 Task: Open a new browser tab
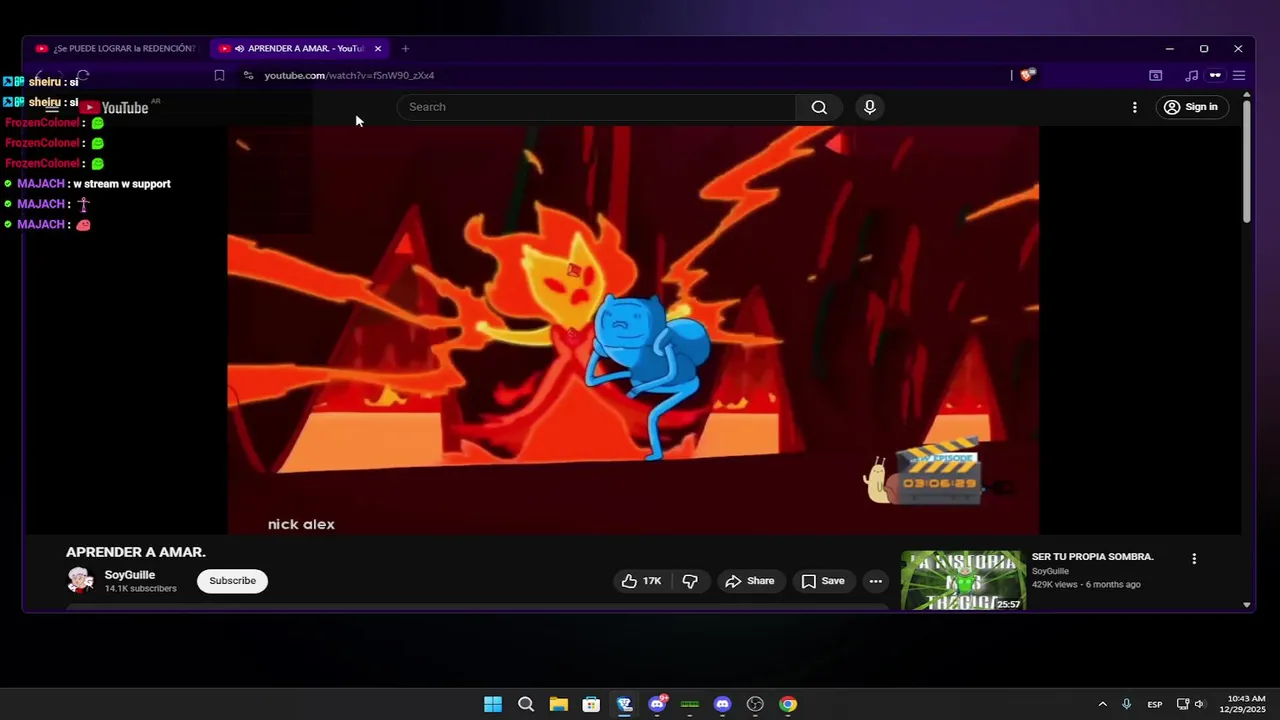tap(405, 48)
